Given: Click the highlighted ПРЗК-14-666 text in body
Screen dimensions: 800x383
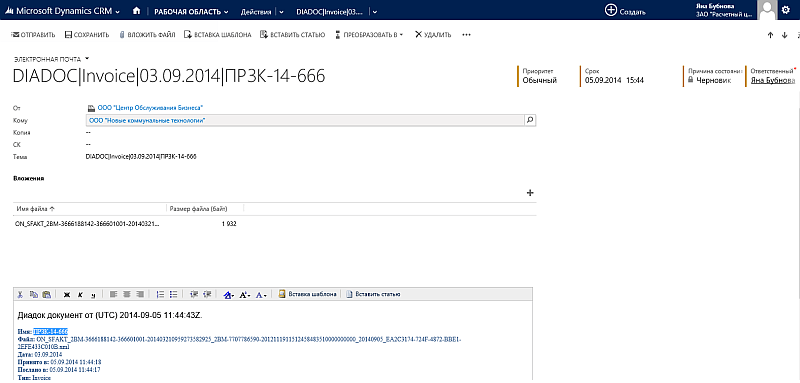Looking at the screenshot, I should (51, 331).
